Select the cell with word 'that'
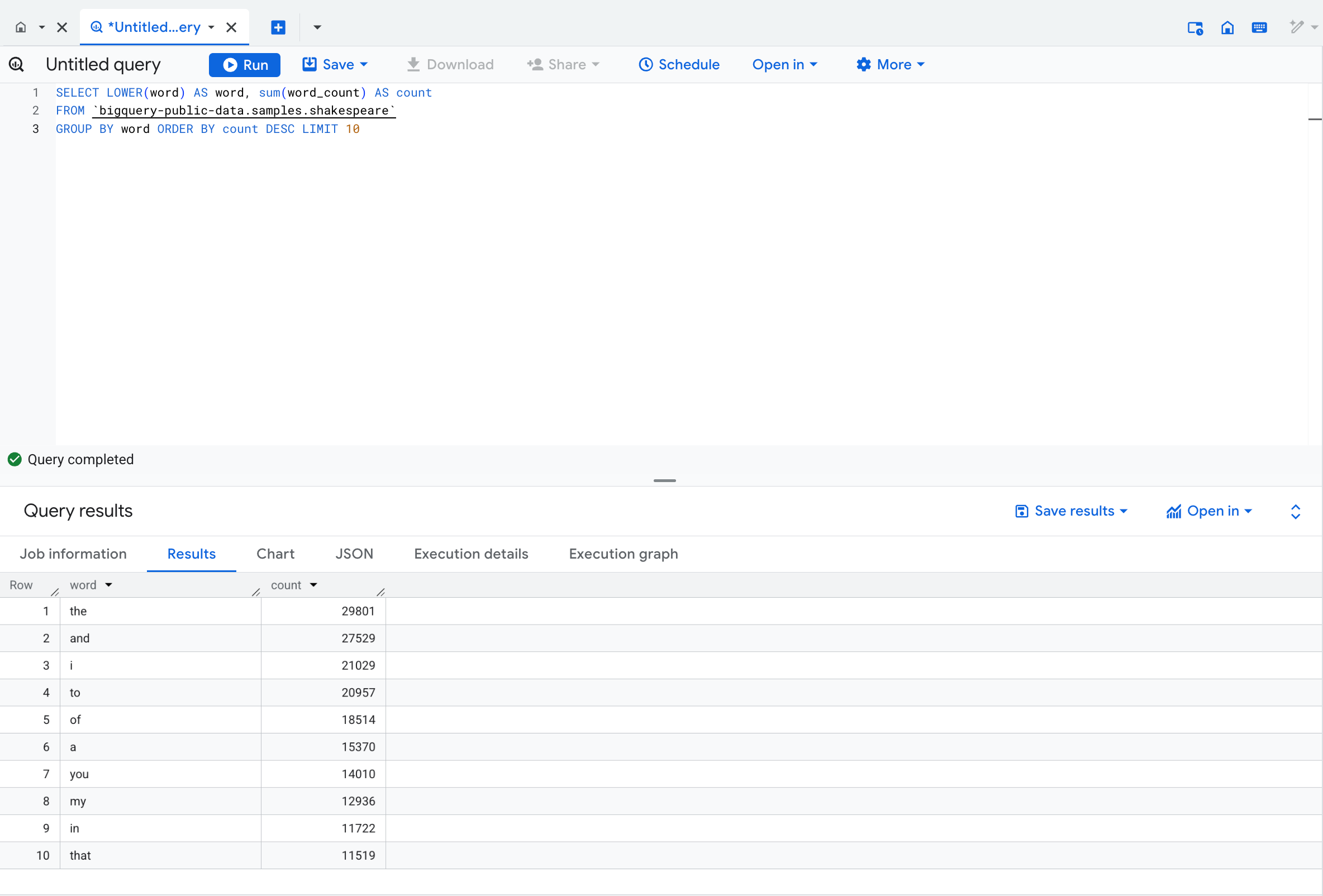1323x896 pixels. 160,856
